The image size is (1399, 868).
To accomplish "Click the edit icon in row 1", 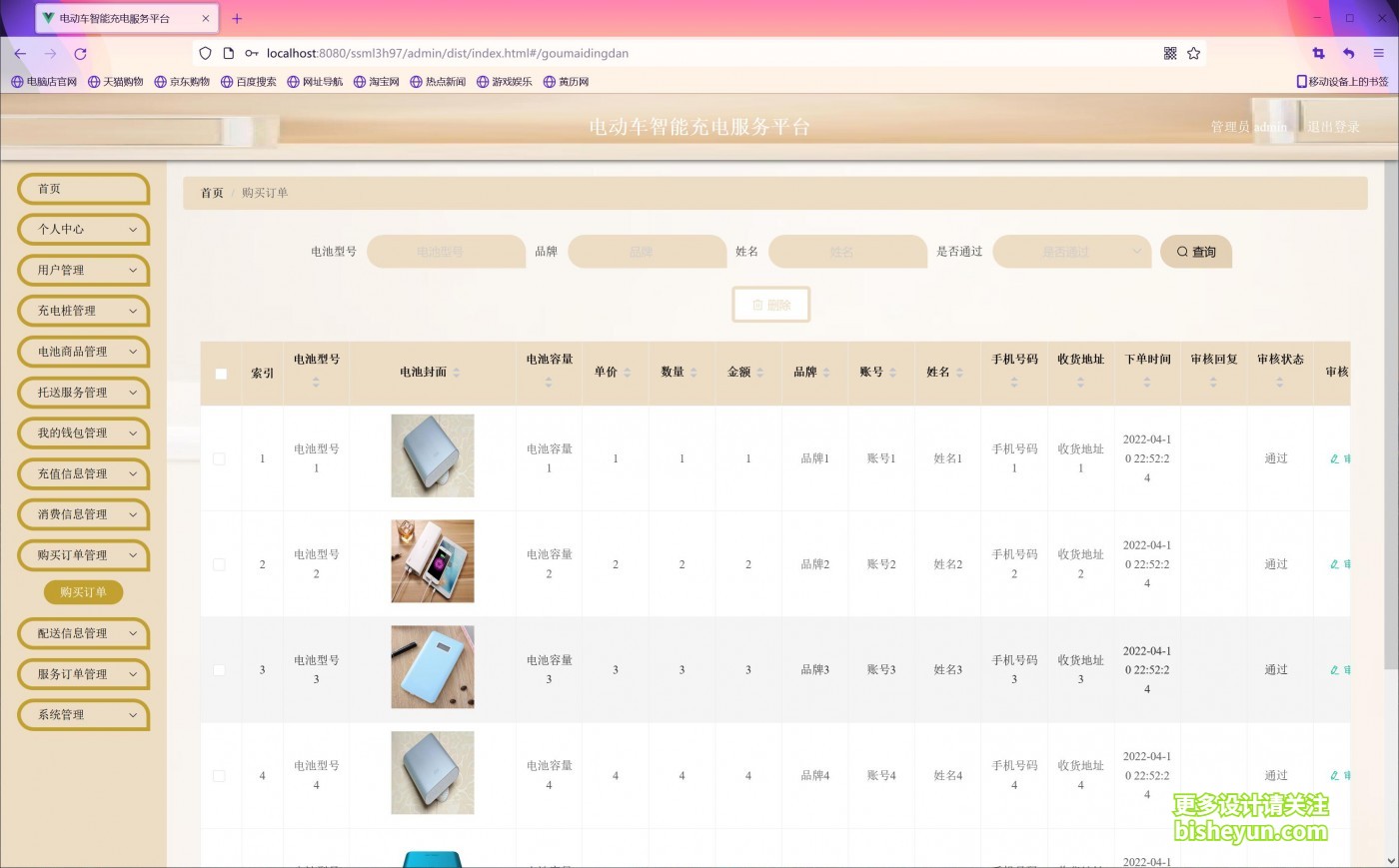I will pos(1334,459).
